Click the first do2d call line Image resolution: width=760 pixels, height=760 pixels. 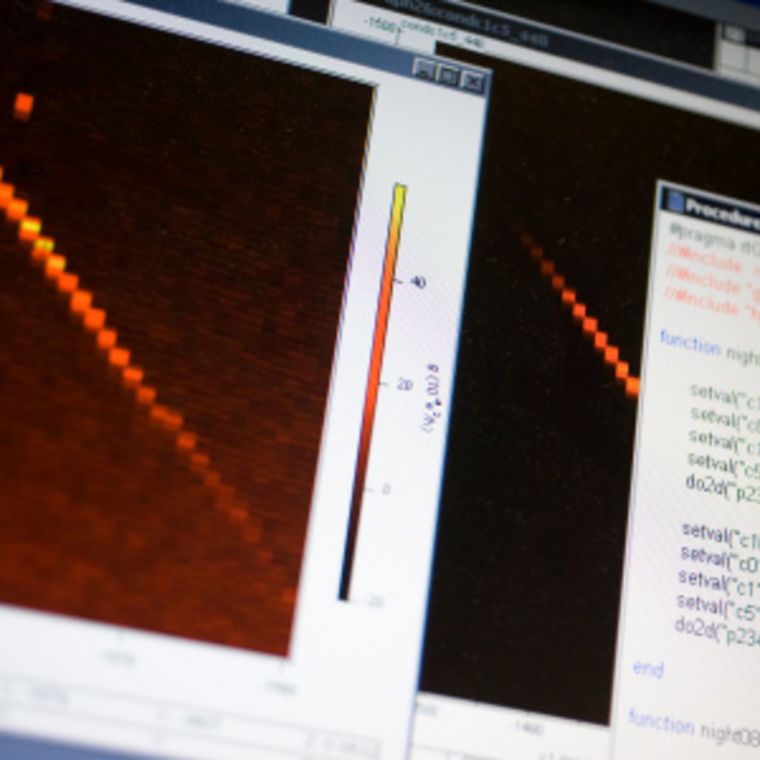[720, 487]
